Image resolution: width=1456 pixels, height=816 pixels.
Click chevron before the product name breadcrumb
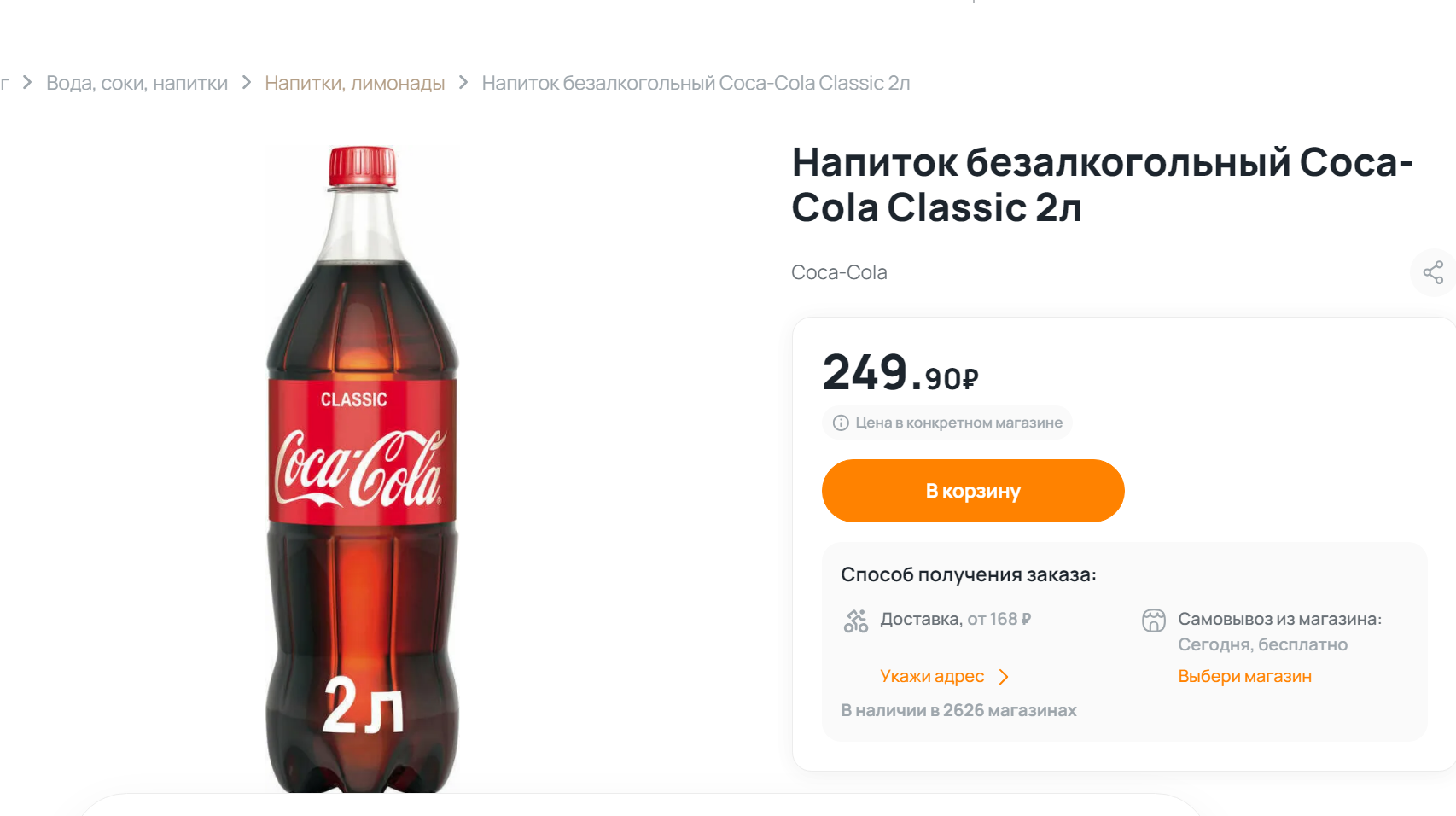463,83
